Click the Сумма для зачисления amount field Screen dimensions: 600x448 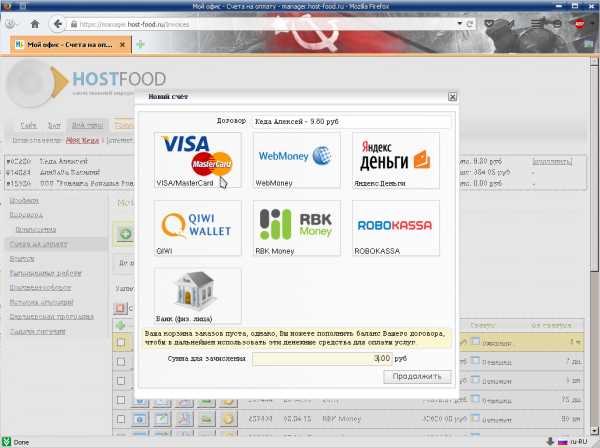click(x=324, y=357)
